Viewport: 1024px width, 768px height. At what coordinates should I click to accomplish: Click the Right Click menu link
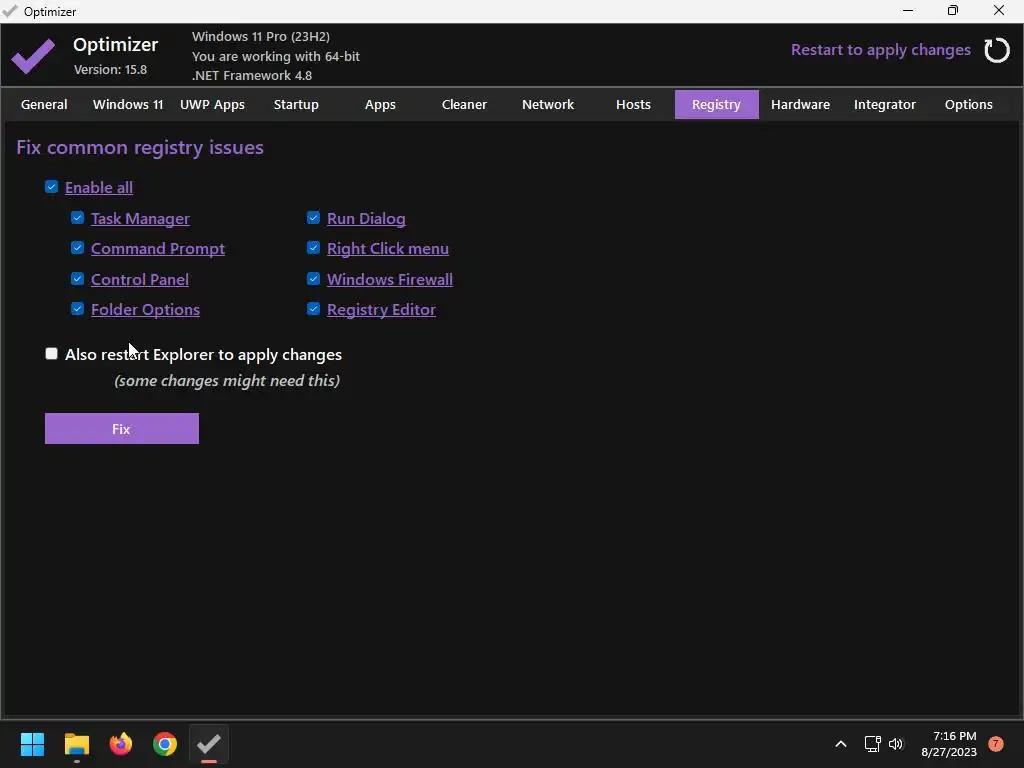point(387,249)
